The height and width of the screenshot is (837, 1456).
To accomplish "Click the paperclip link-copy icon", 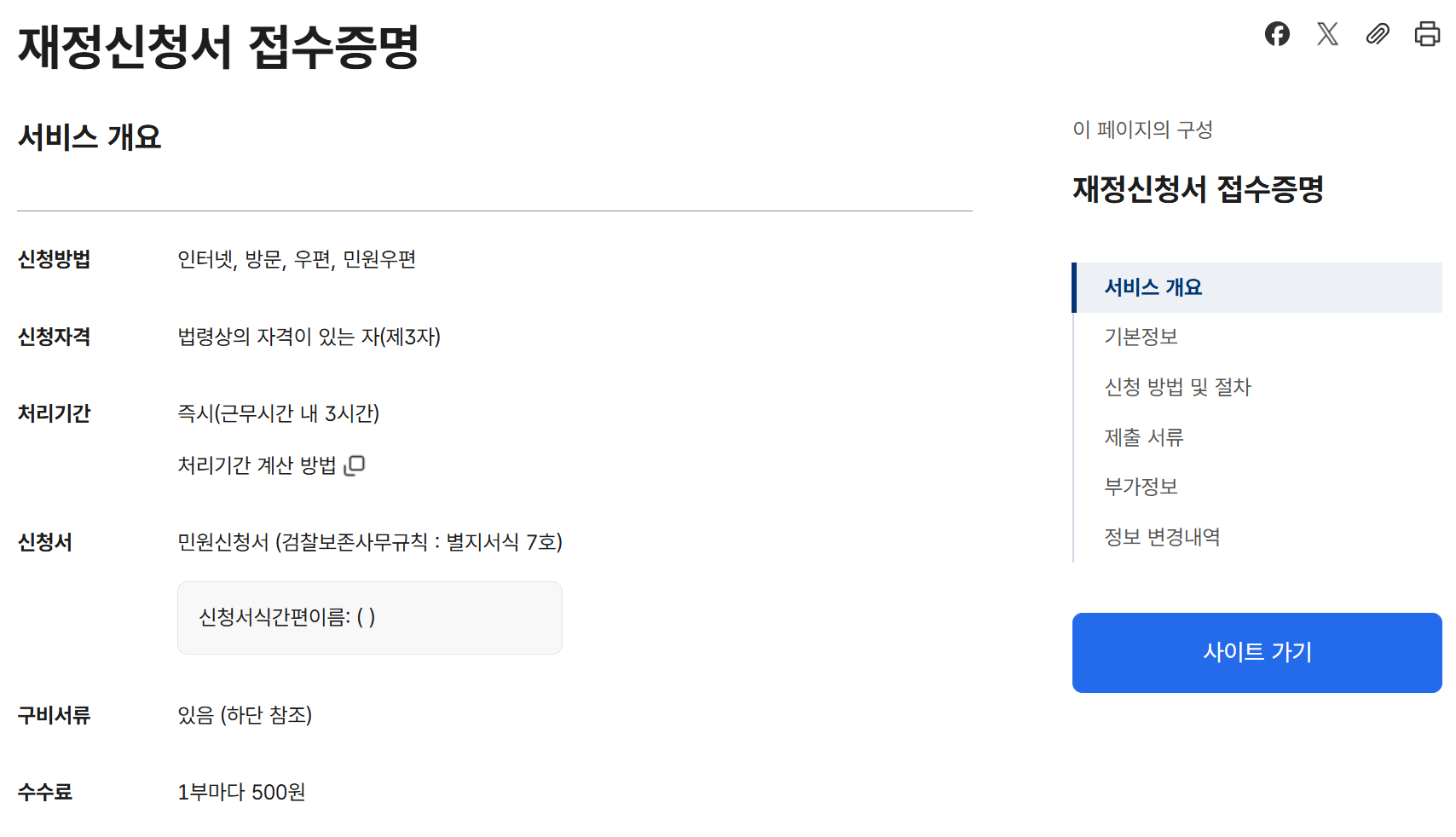I will point(1378,34).
